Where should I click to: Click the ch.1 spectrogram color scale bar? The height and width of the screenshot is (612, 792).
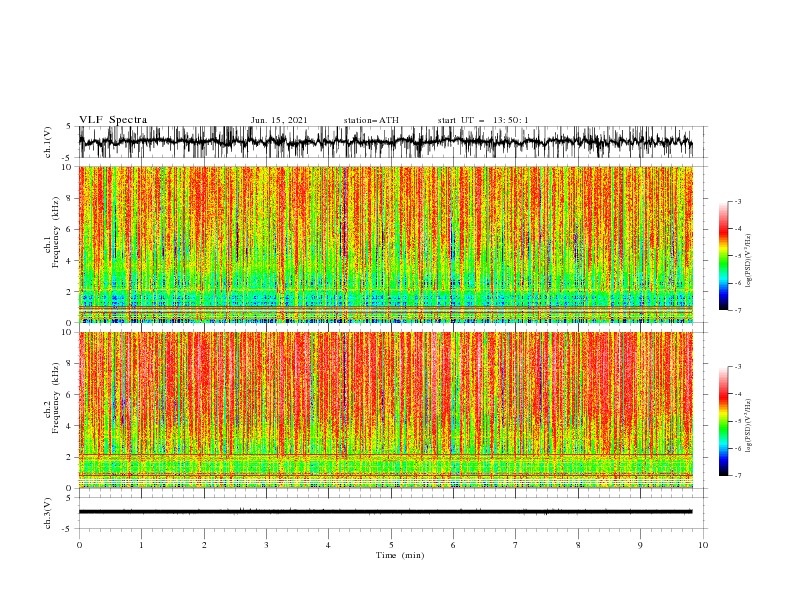[723, 256]
